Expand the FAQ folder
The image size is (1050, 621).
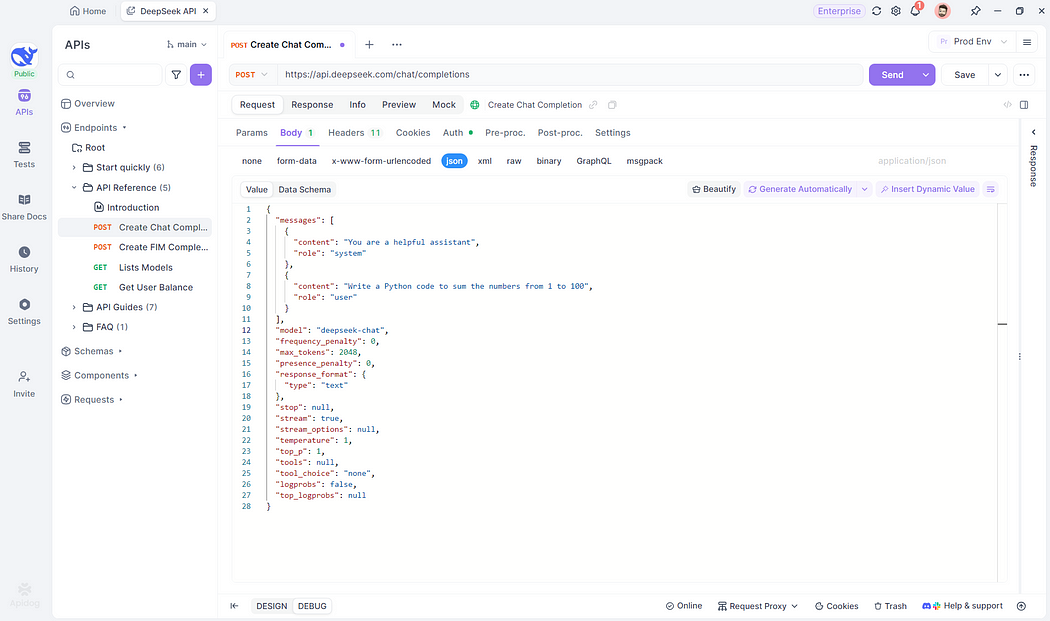(74, 327)
